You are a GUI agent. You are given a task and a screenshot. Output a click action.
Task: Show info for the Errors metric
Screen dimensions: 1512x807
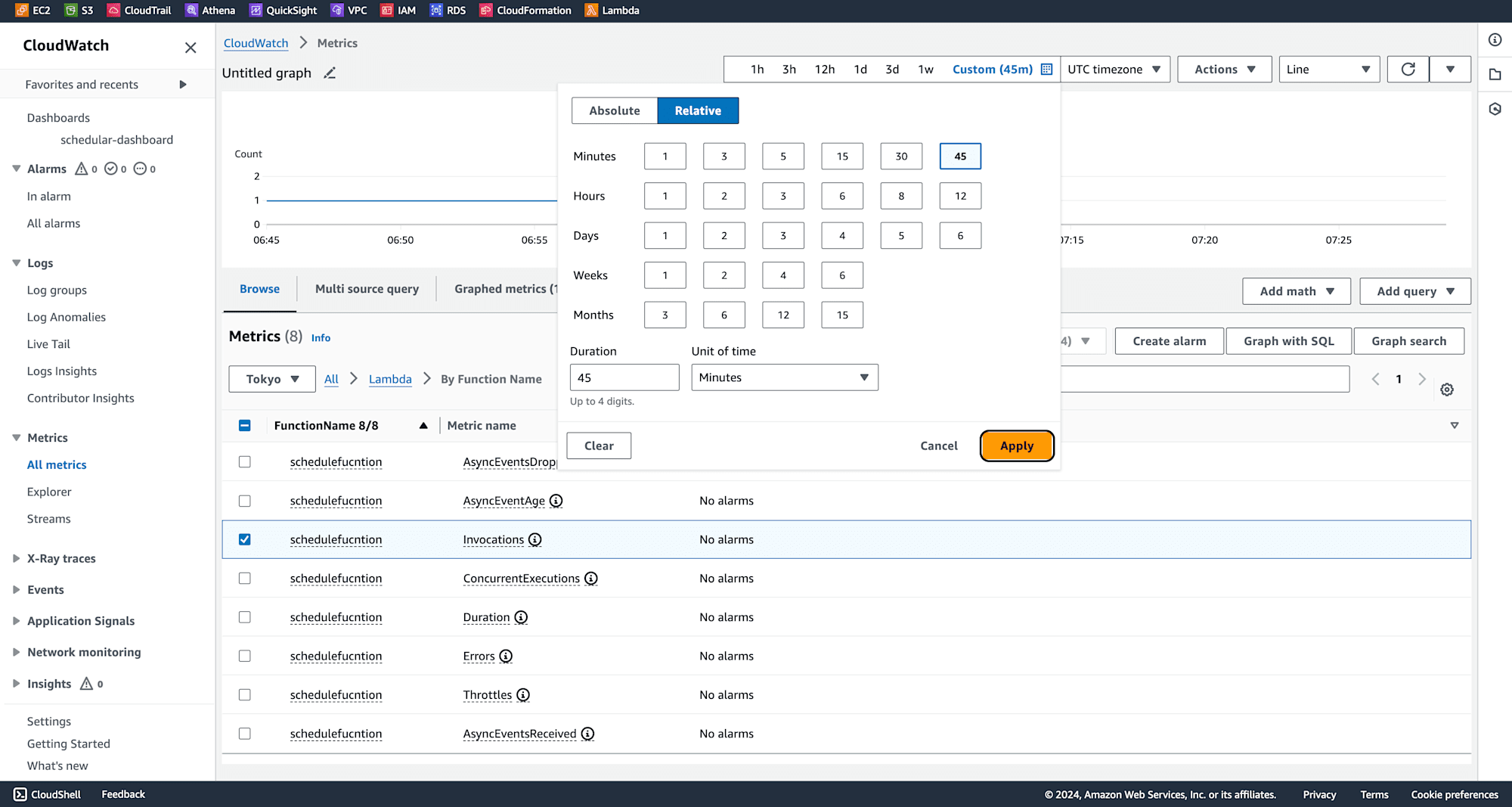click(506, 656)
